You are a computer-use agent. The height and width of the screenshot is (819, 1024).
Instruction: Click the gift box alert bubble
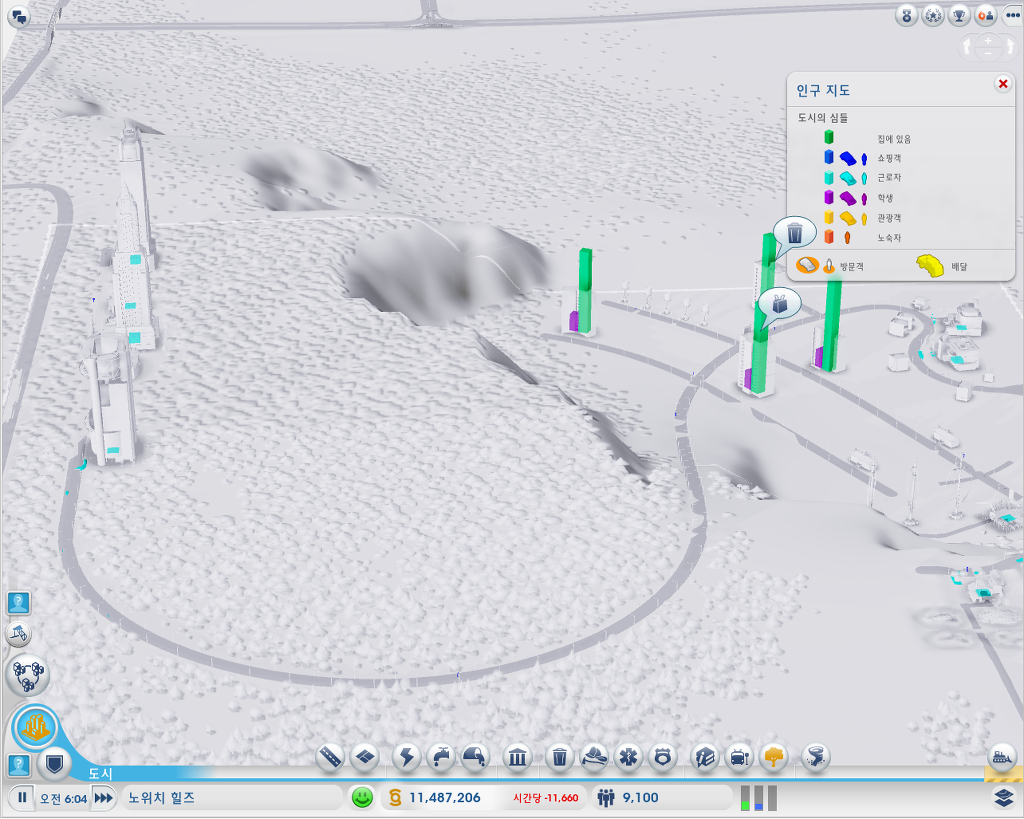[x=779, y=304]
